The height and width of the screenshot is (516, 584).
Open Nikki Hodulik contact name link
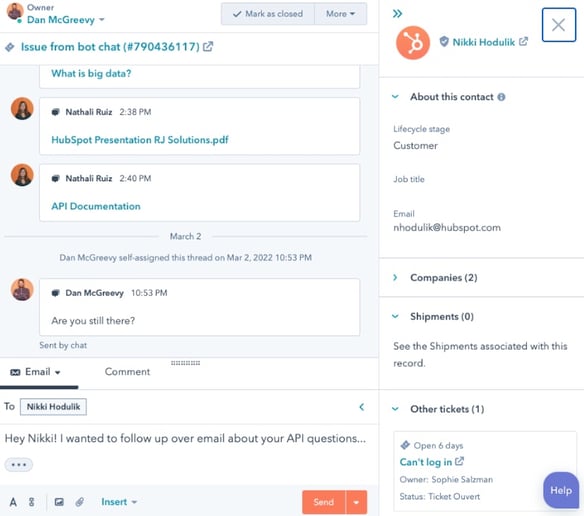pos(483,42)
